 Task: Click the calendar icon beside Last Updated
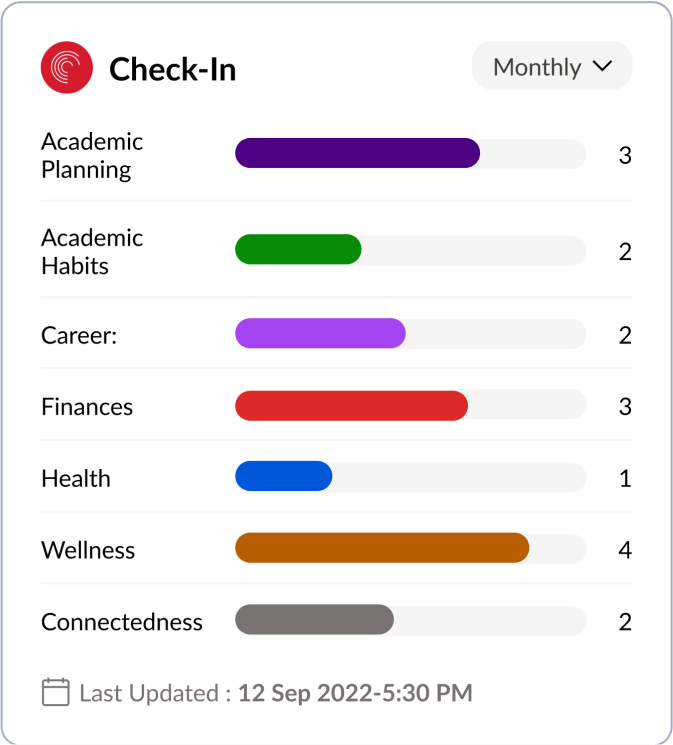tap(56, 692)
